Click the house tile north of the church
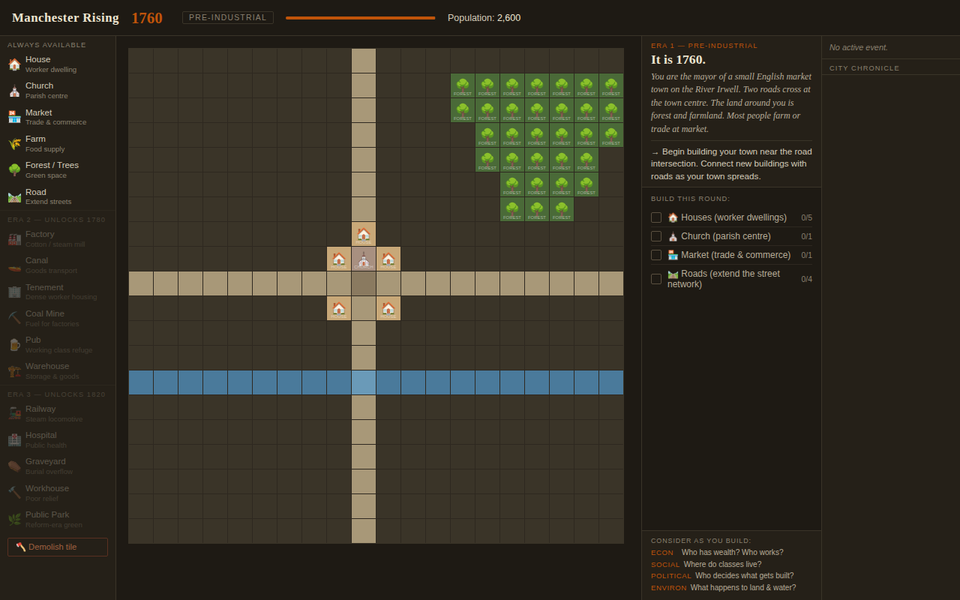 [364, 234]
